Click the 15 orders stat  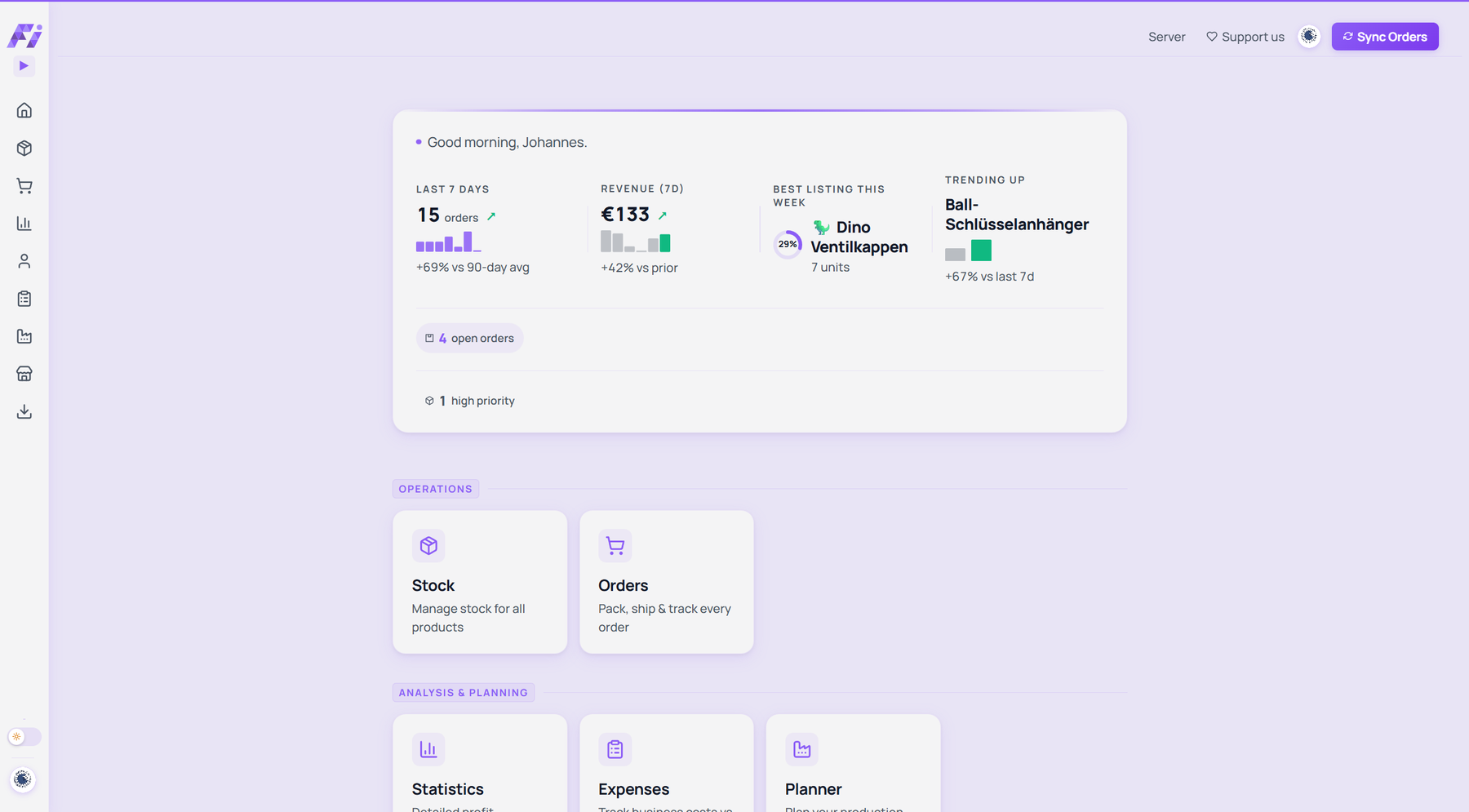pyautogui.click(x=448, y=215)
